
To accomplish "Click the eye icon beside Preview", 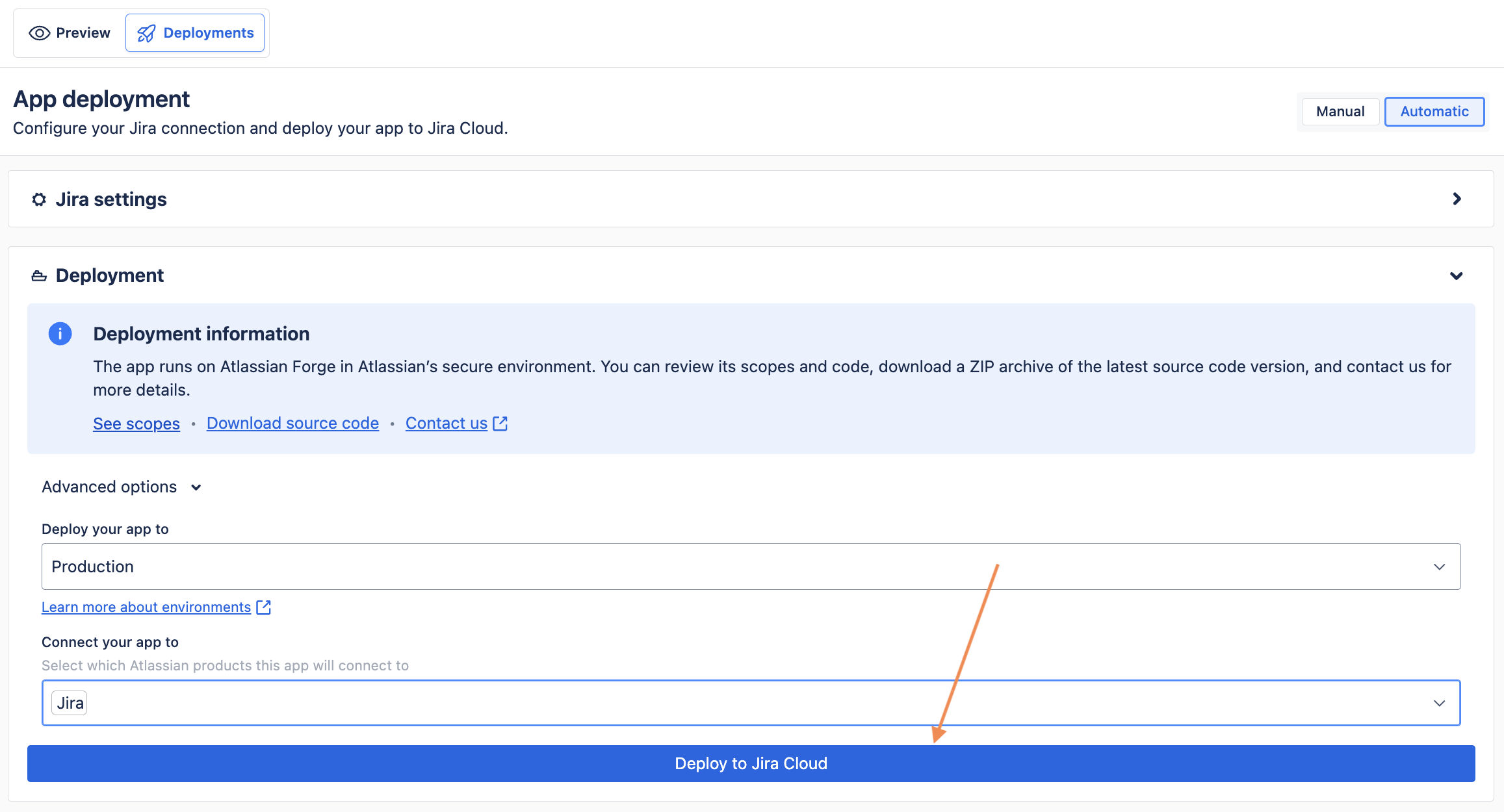I will coord(40,33).
